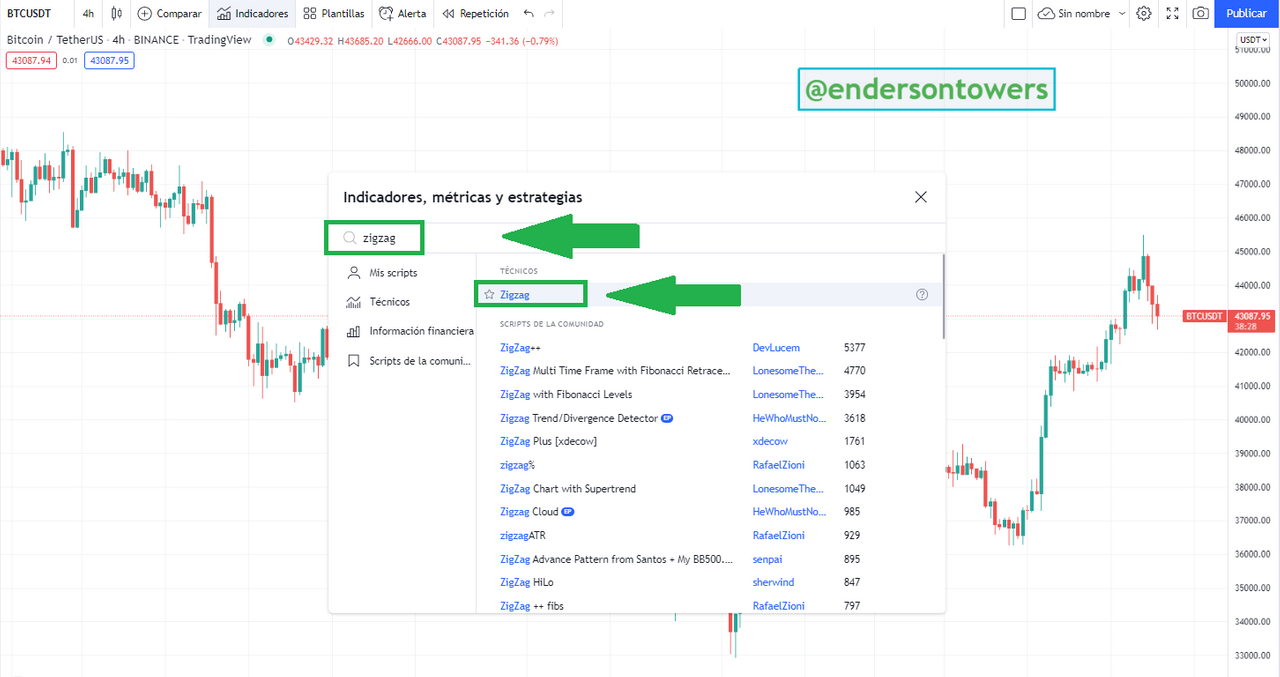Image resolution: width=1280 pixels, height=677 pixels.
Task: Click the 5377 count for ZigZag++
Action: (854, 347)
